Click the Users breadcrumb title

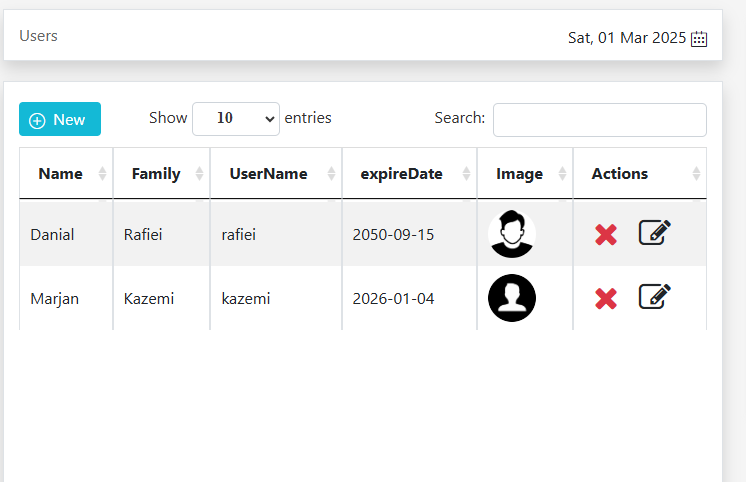click(39, 36)
